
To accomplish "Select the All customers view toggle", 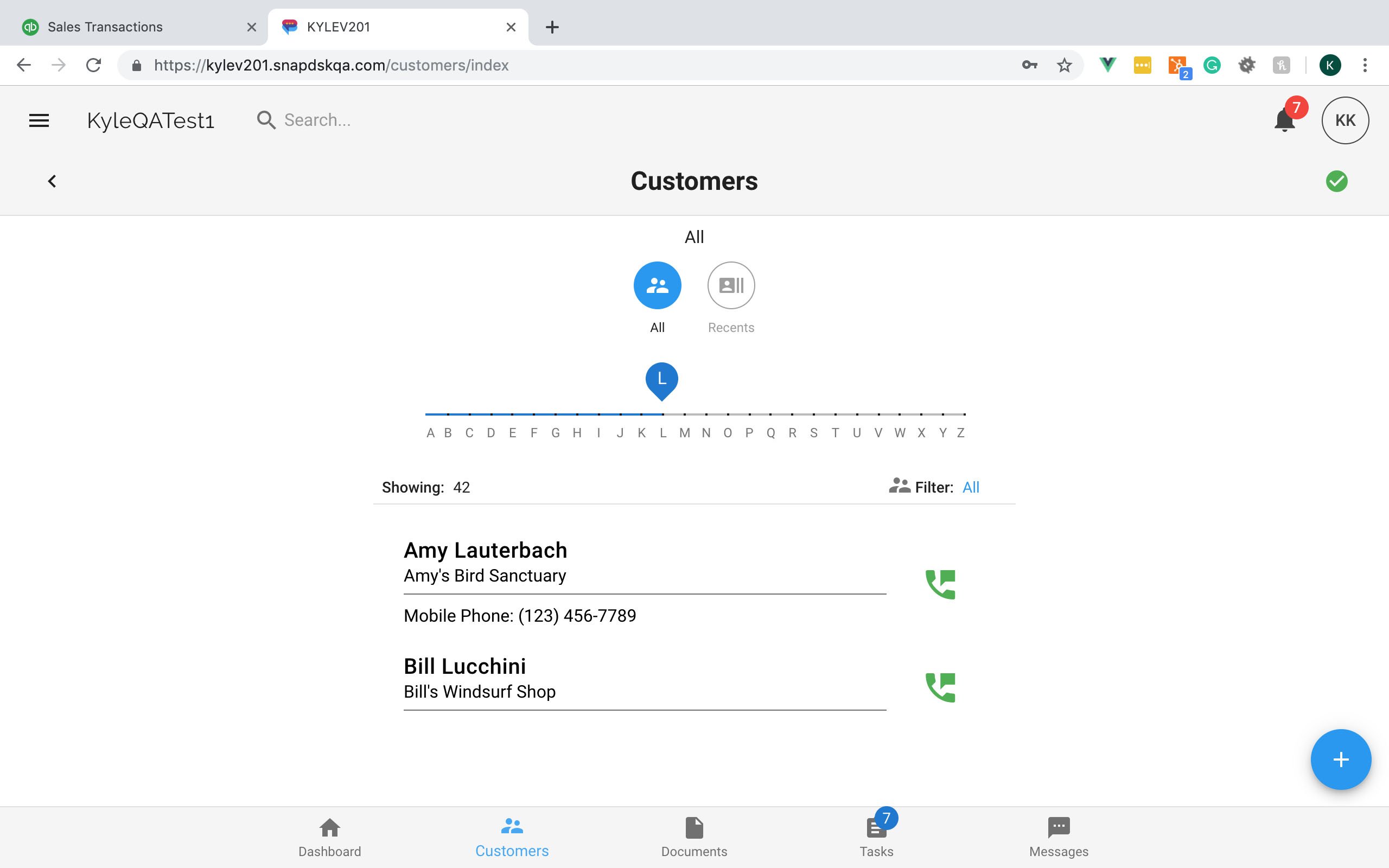I will point(657,285).
